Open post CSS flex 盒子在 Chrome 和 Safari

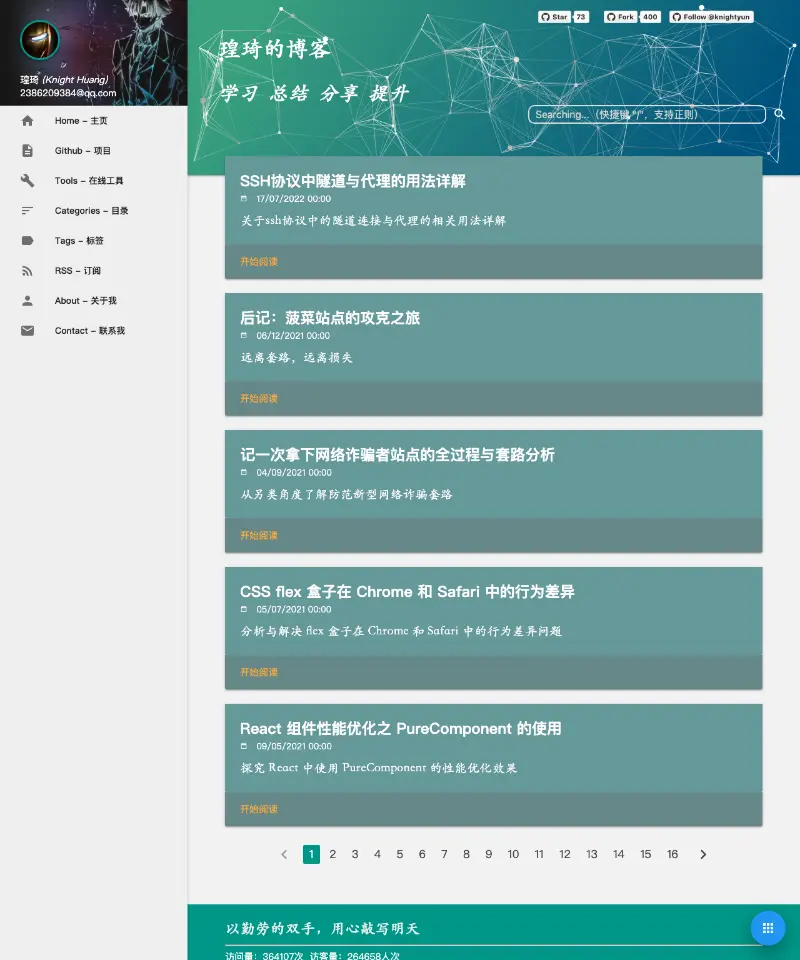(407, 591)
